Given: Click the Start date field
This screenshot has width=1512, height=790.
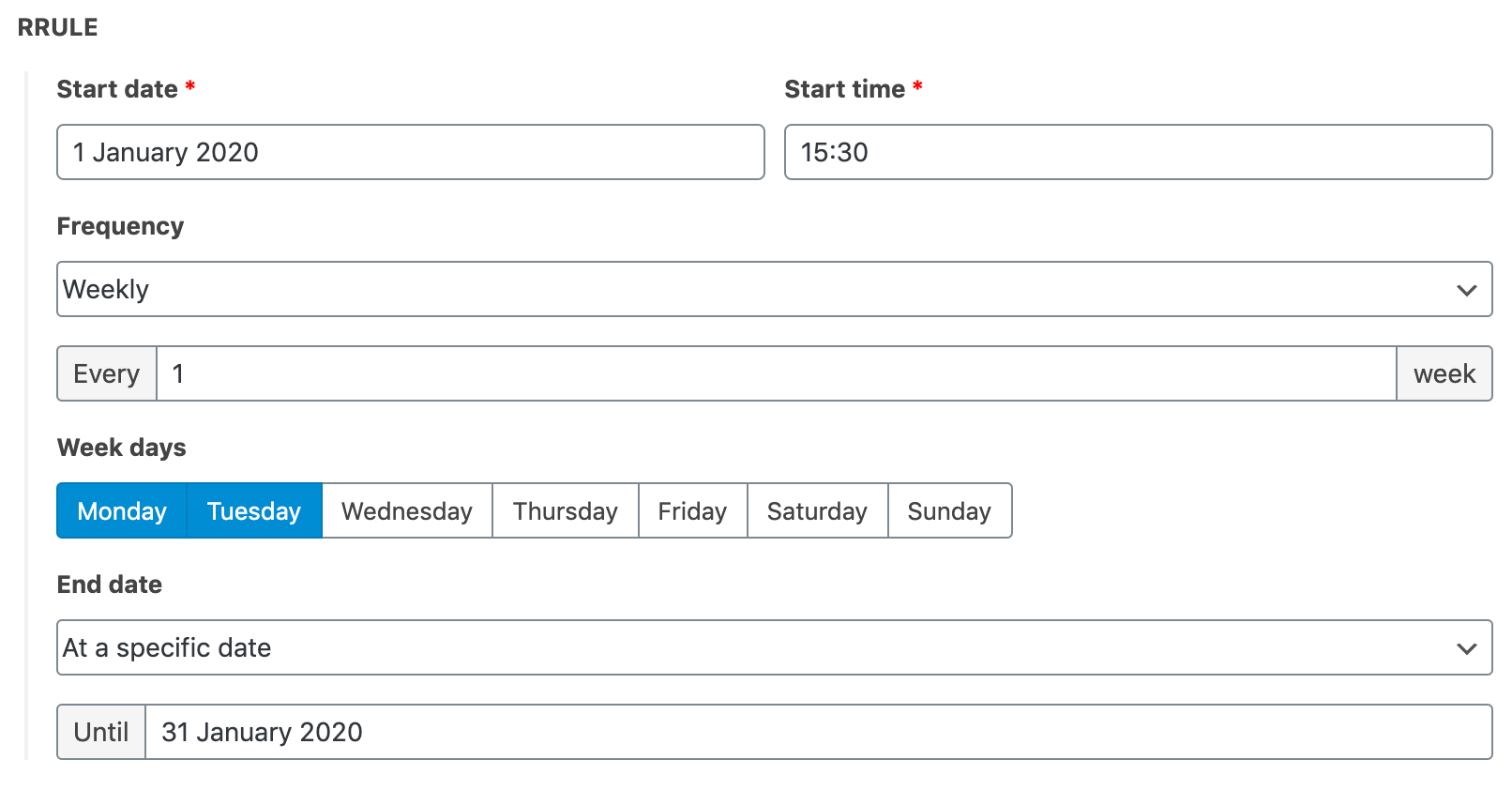Looking at the screenshot, I should coord(410,152).
